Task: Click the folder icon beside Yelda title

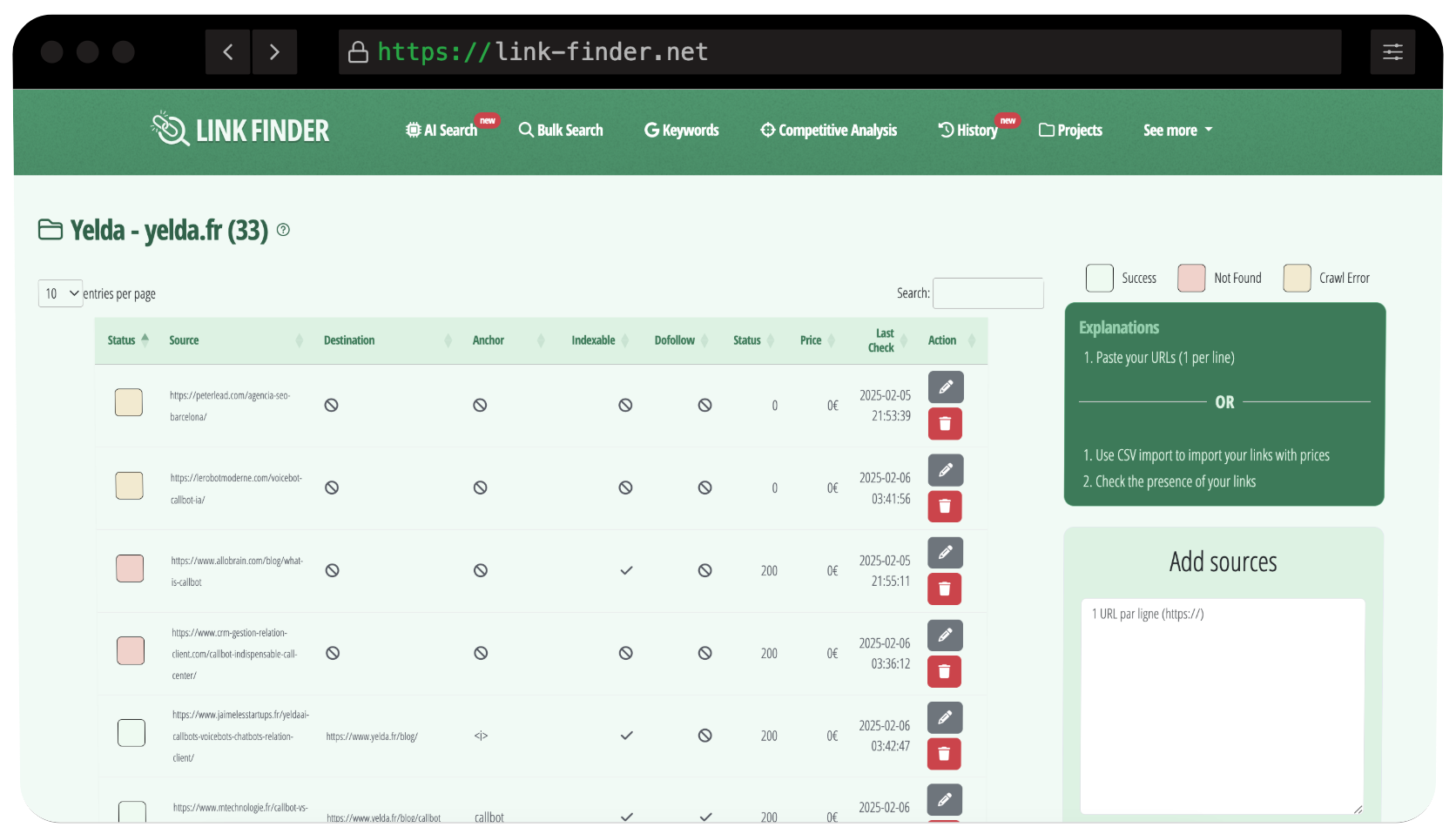Action: click(x=51, y=230)
